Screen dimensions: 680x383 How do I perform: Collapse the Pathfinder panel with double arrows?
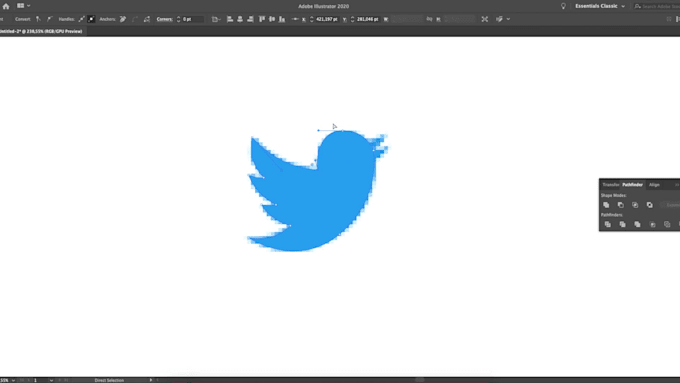[677, 185]
